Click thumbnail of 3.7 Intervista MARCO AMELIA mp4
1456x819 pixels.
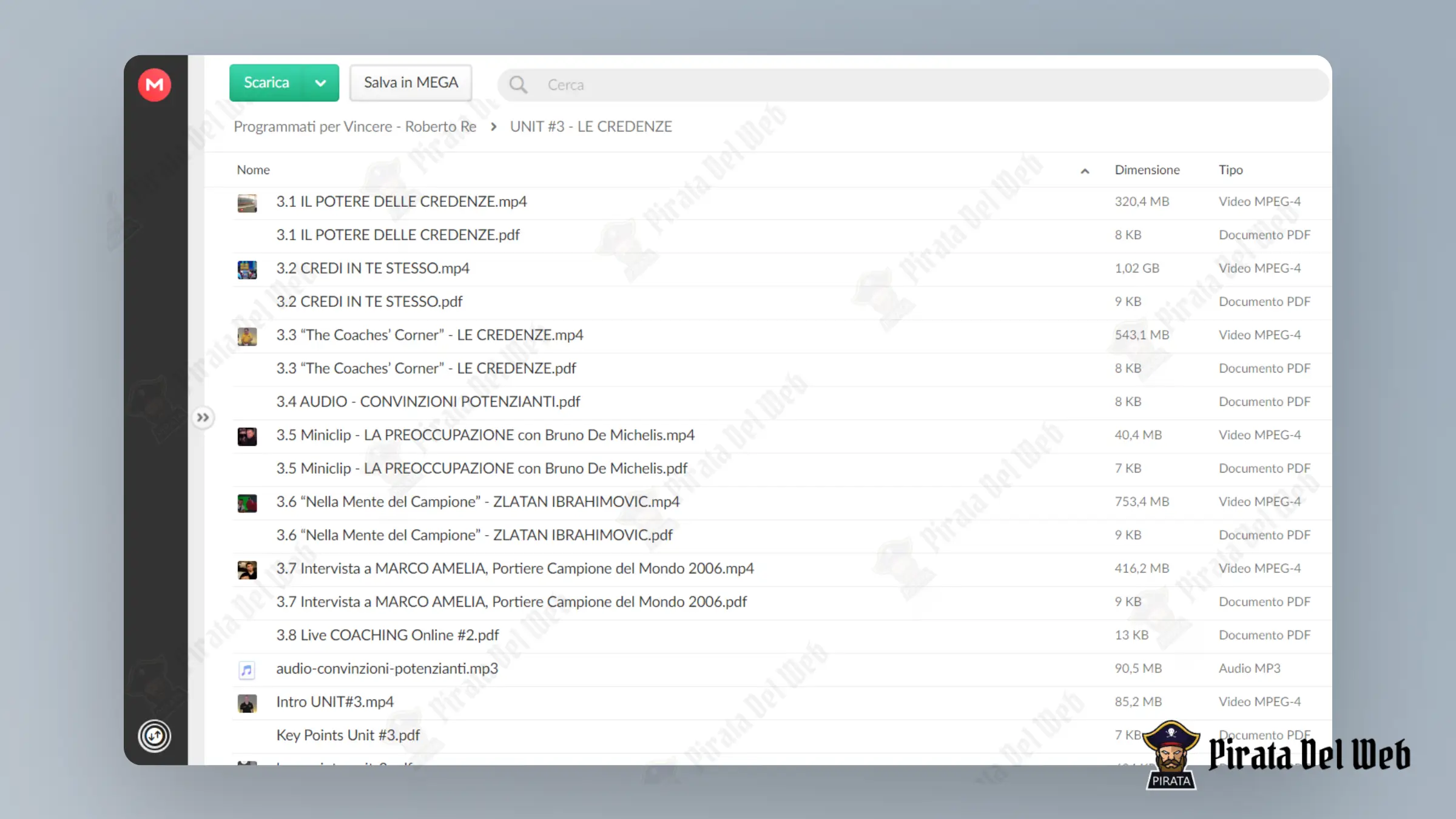pos(247,570)
